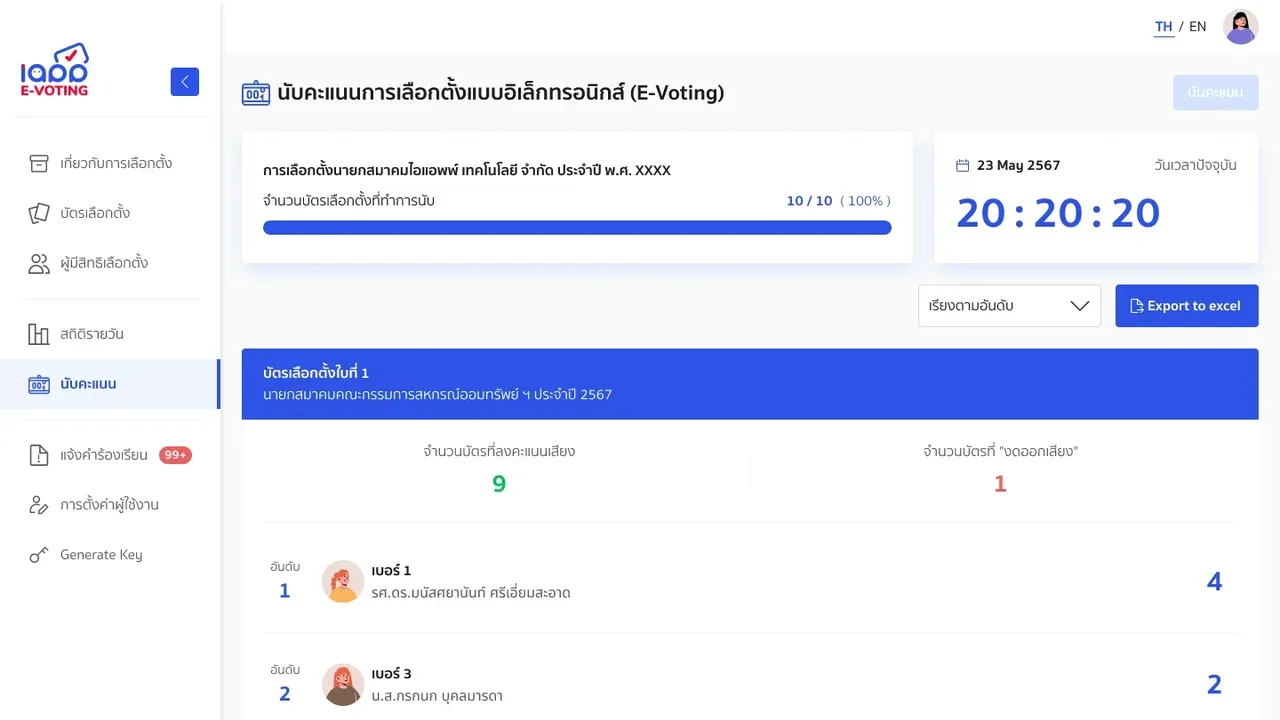Click the Export to excel button
The image size is (1280, 720).
pos(1187,306)
